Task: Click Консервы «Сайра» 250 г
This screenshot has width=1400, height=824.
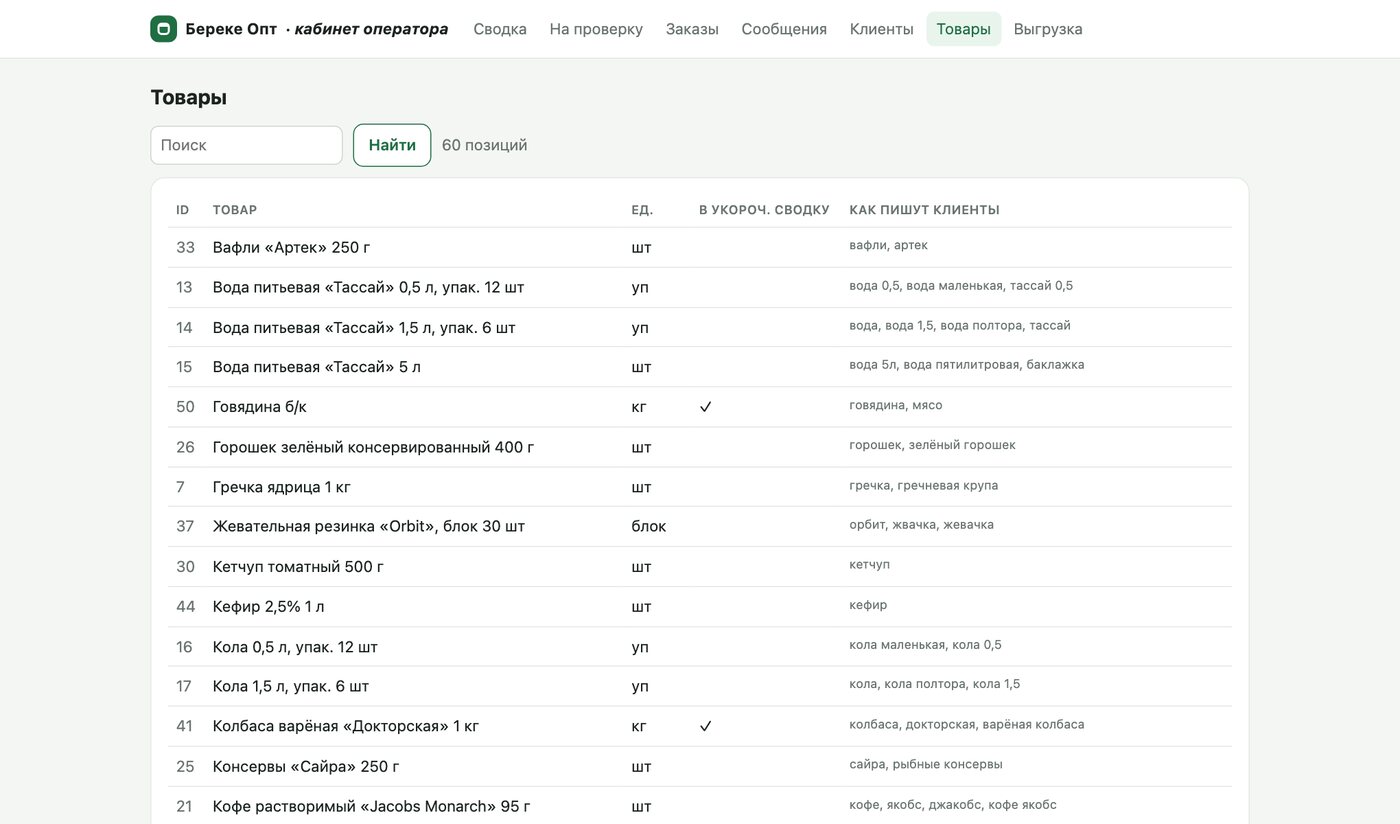Action: coord(306,766)
